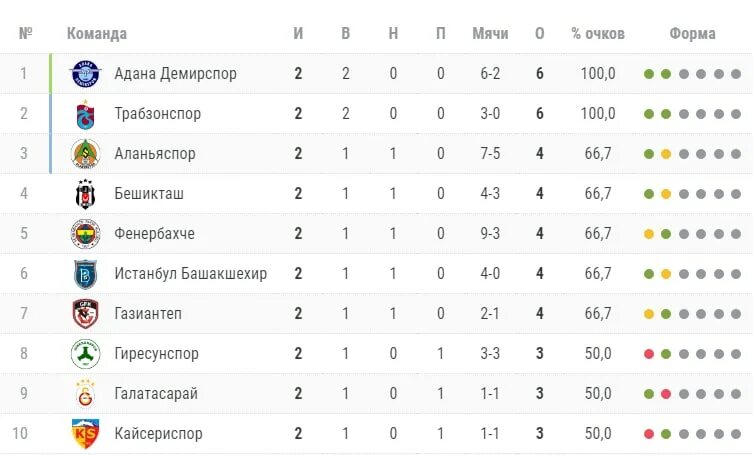Image resolution: width=753 pixels, height=455 pixels.
Task: Select the Галатасарай club crest
Action: click(85, 394)
